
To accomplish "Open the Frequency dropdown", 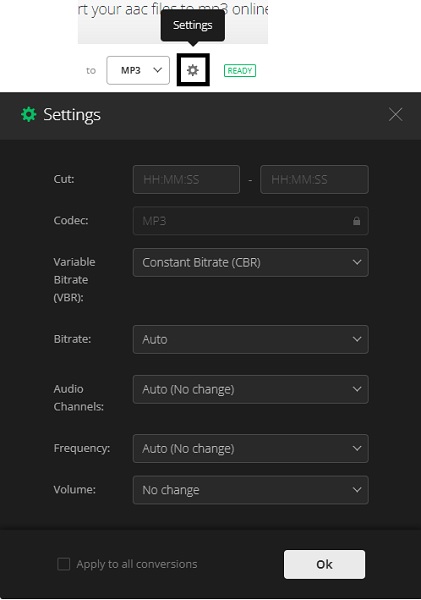I will point(251,448).
